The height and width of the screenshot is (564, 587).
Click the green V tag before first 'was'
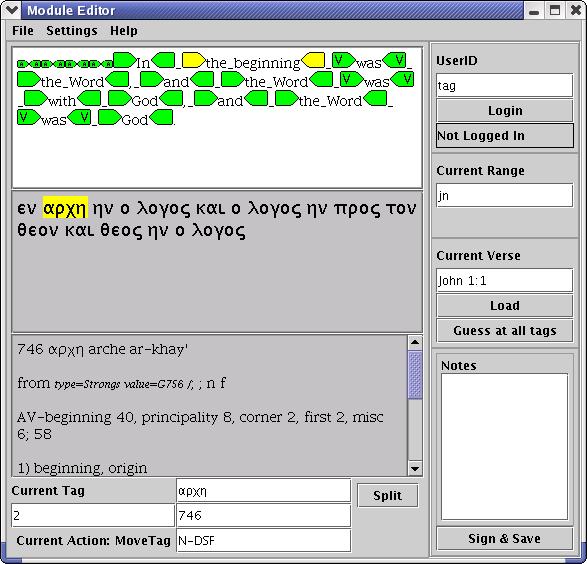(343, 60)
